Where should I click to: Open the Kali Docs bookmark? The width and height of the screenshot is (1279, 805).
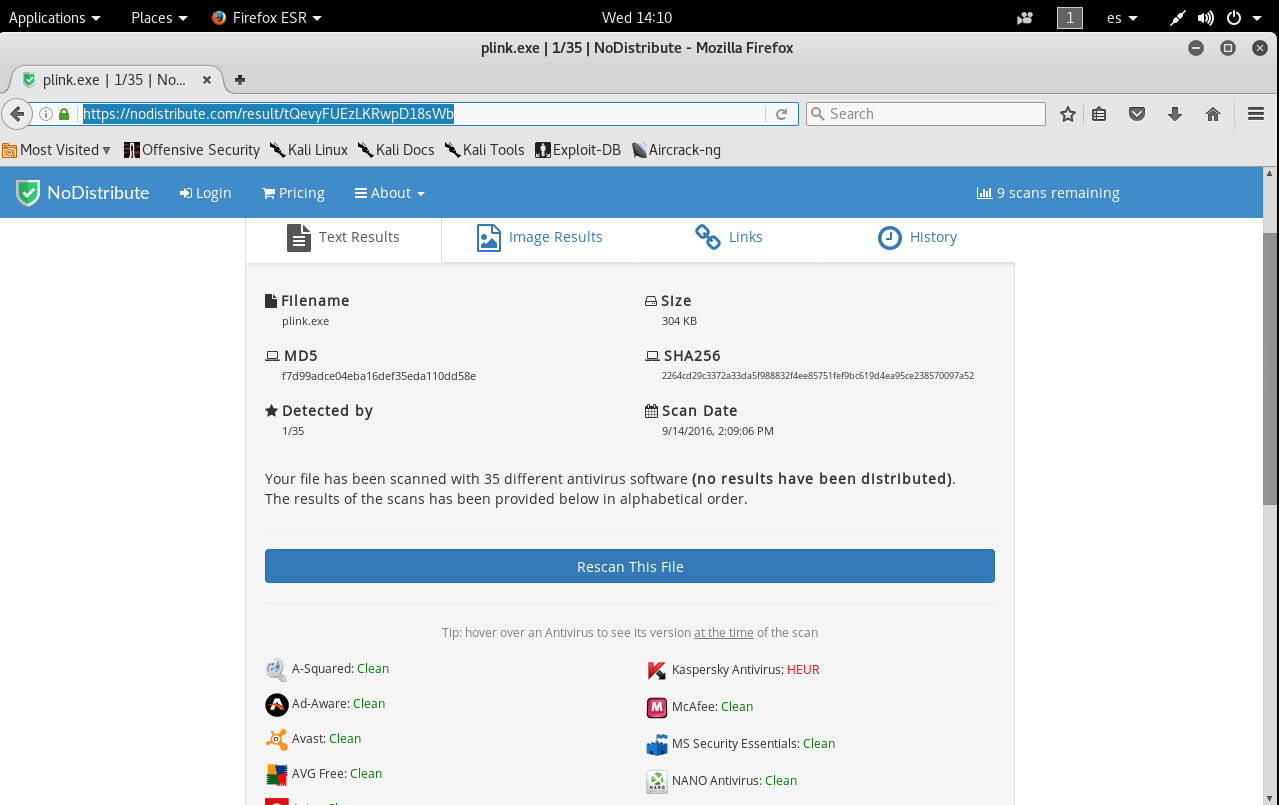point(396,150)
